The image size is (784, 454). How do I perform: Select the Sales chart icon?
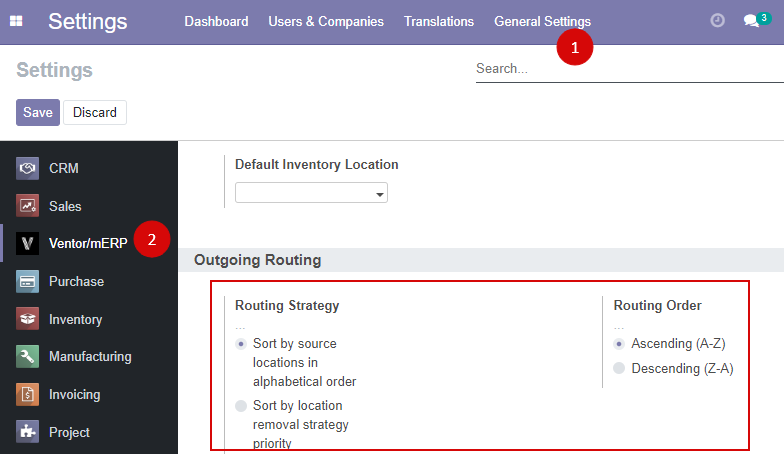[x=28, y=206]
